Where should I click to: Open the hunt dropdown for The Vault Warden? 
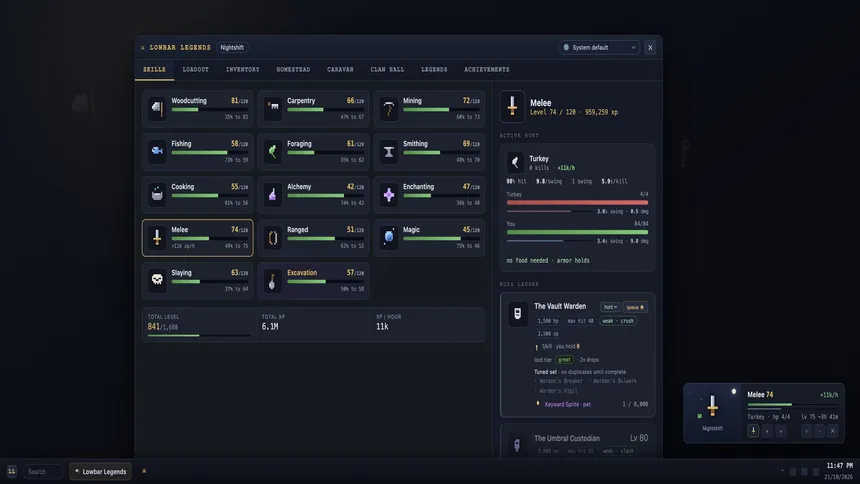coord(609,307)
